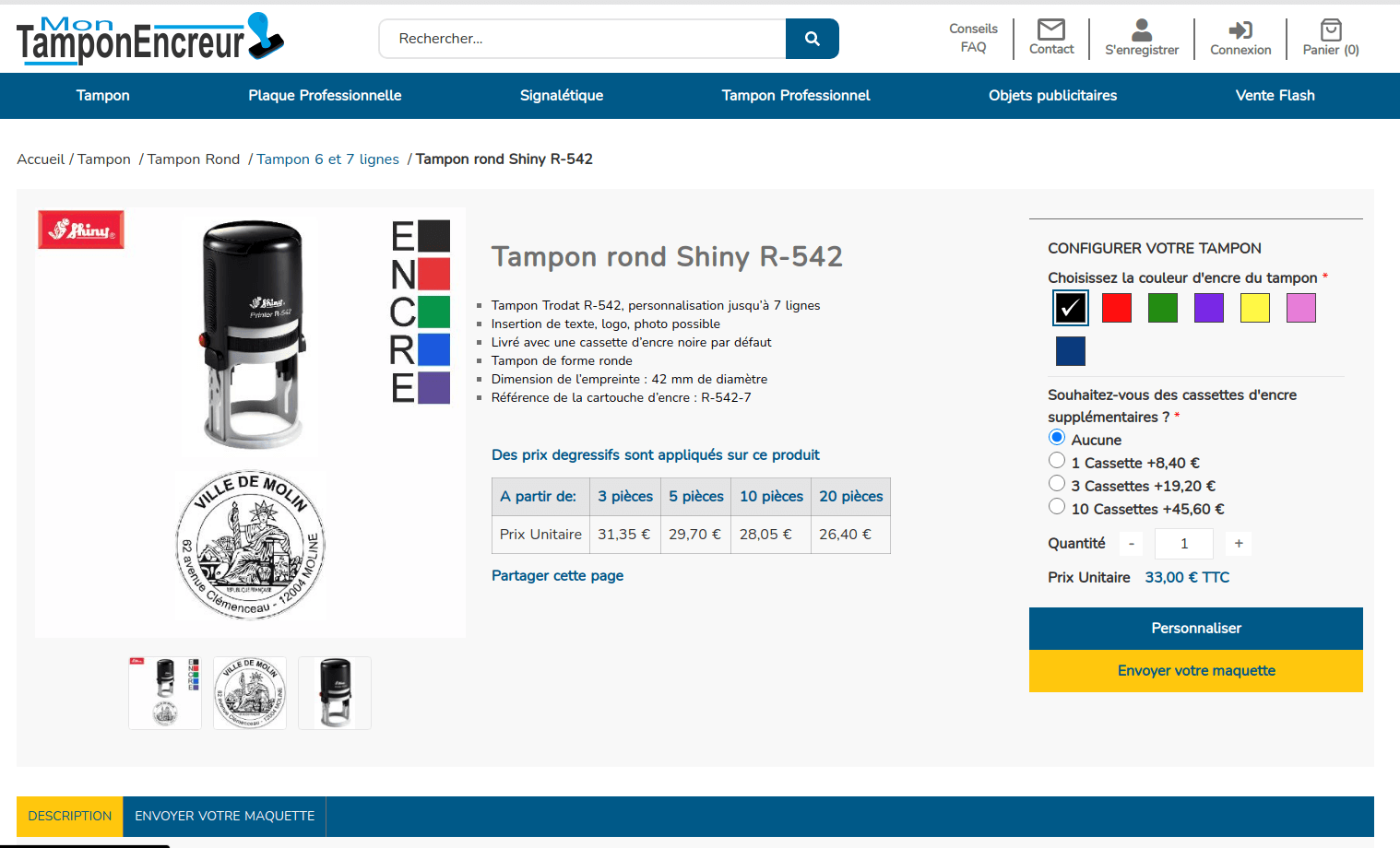Click the S'enregistrer user icon

pyautogui.click(x=1142, y=29)
